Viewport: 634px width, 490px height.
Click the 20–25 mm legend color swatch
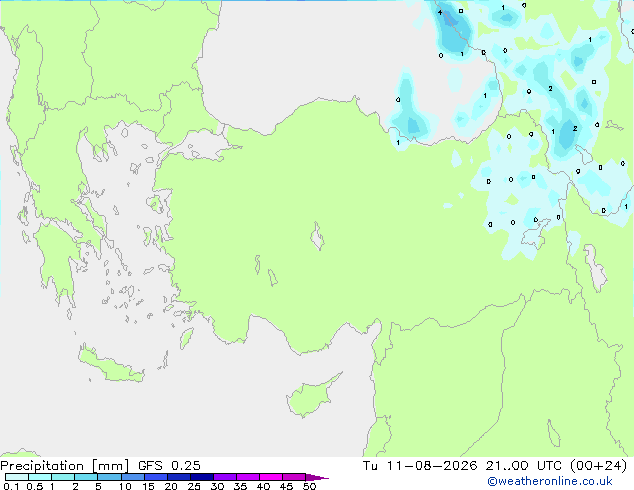[178, 477]
